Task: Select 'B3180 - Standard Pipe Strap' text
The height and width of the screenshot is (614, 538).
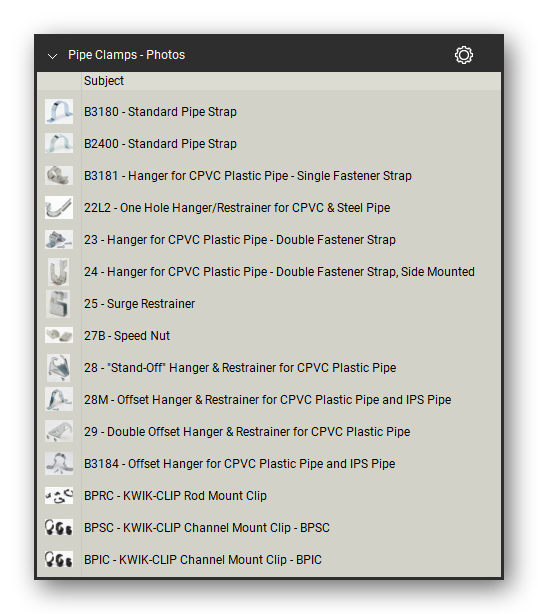Action: (x=160, y=112)
